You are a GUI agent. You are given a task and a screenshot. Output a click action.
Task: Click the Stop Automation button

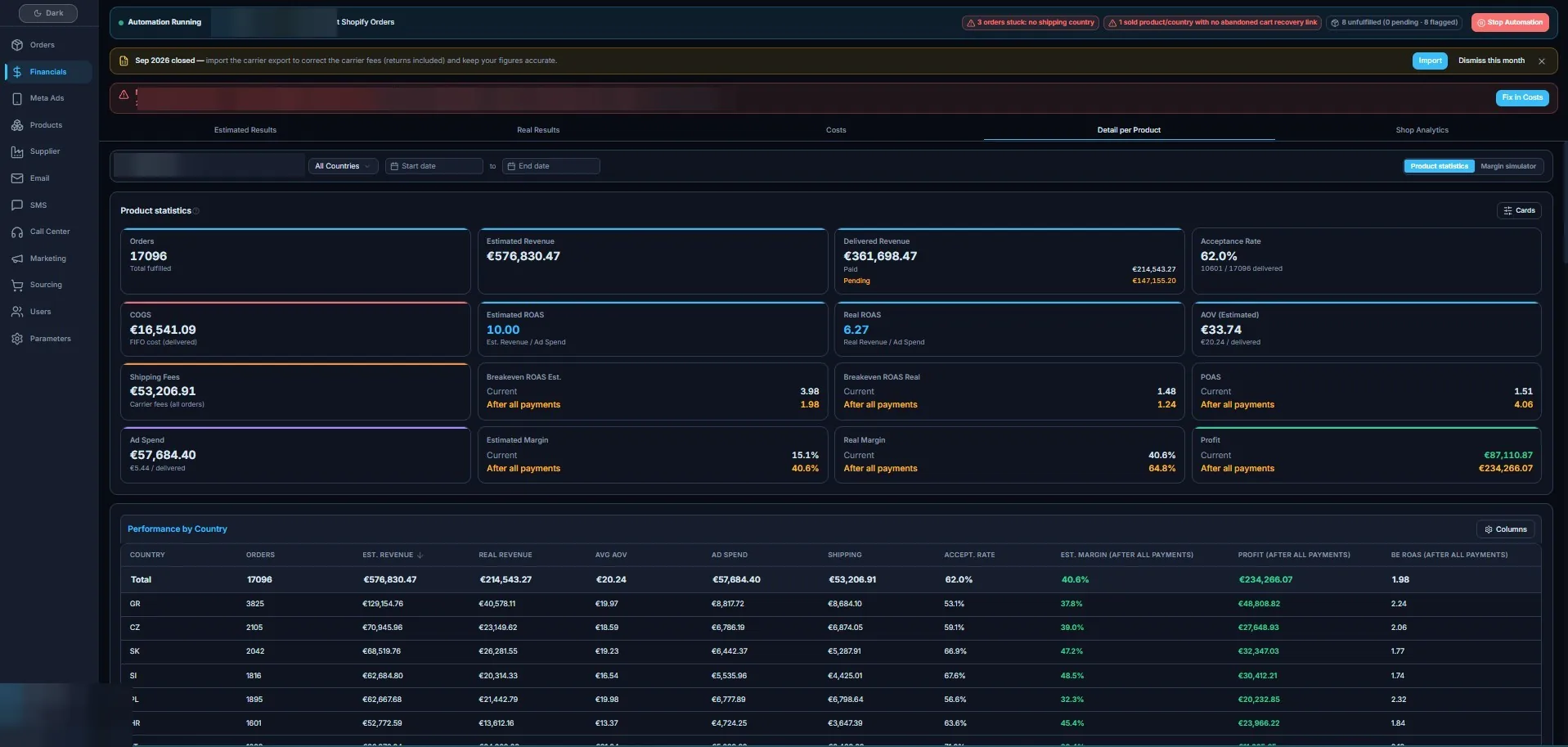[x=1510, y=23]
